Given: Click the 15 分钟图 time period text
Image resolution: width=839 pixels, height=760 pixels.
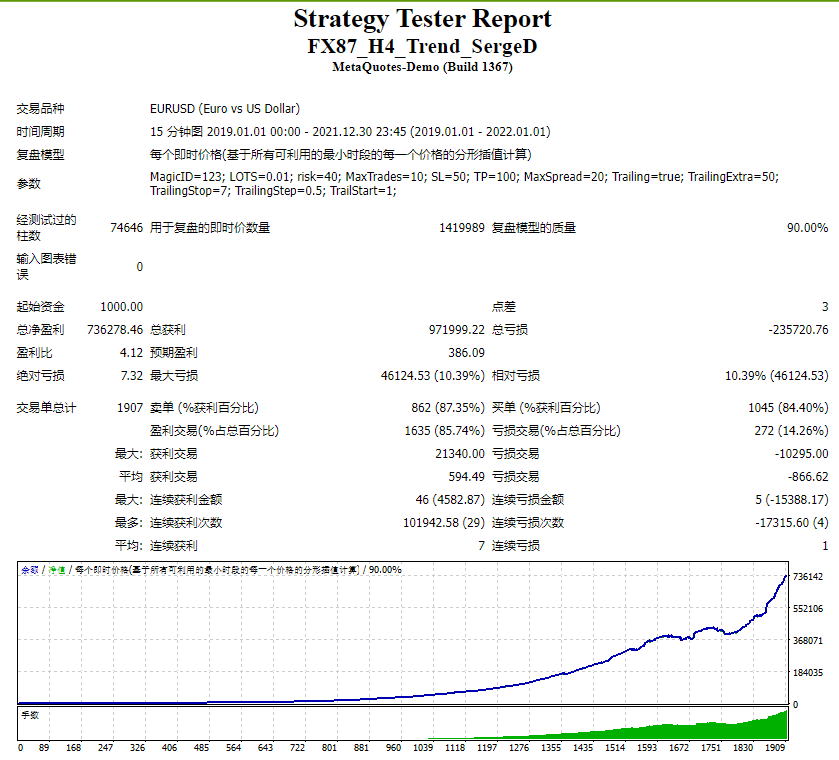Looking at the screenshot, I should (x=178, y=130).
